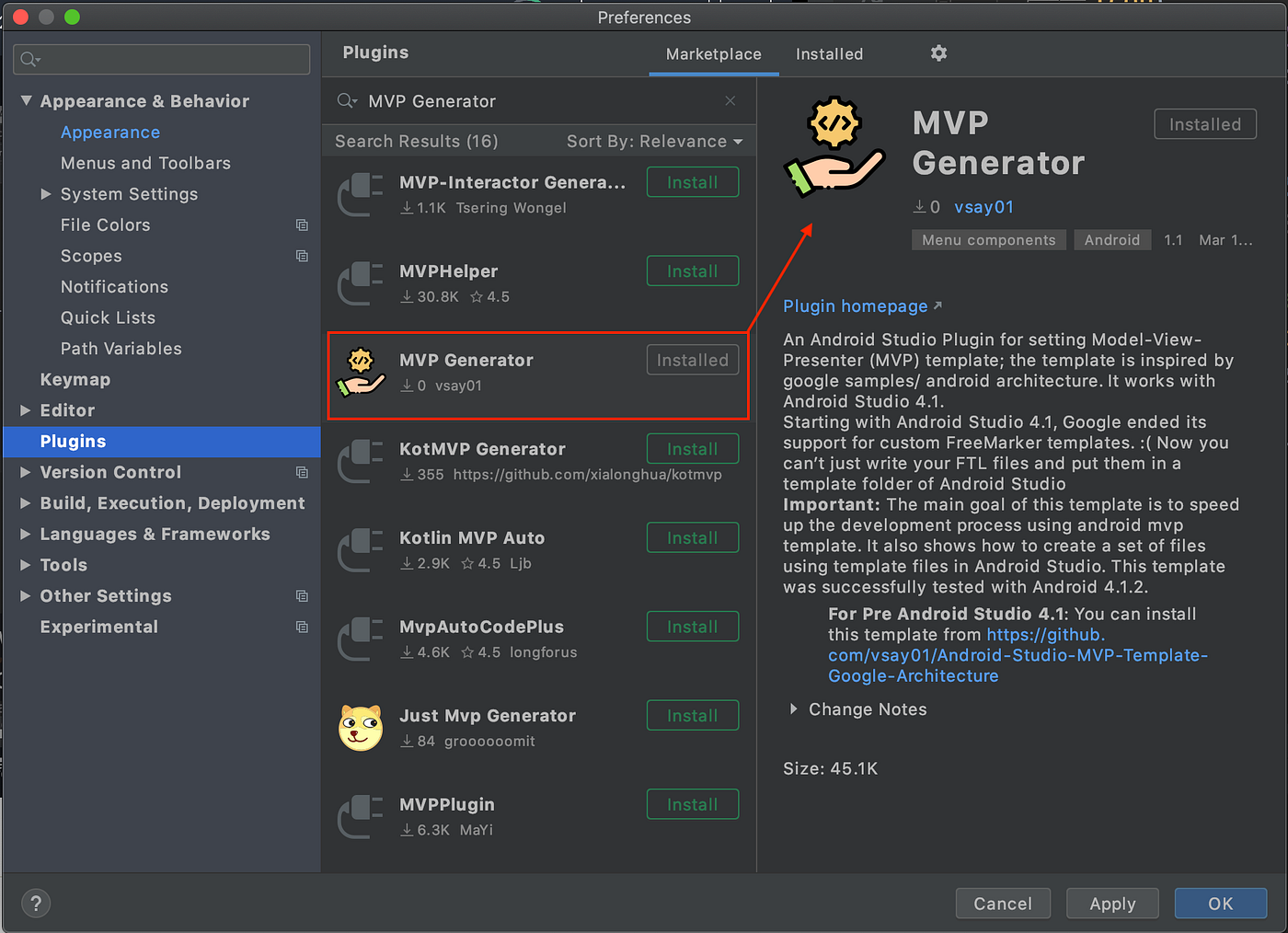Click project-level icon next to Version Control

tap(302, 472)
